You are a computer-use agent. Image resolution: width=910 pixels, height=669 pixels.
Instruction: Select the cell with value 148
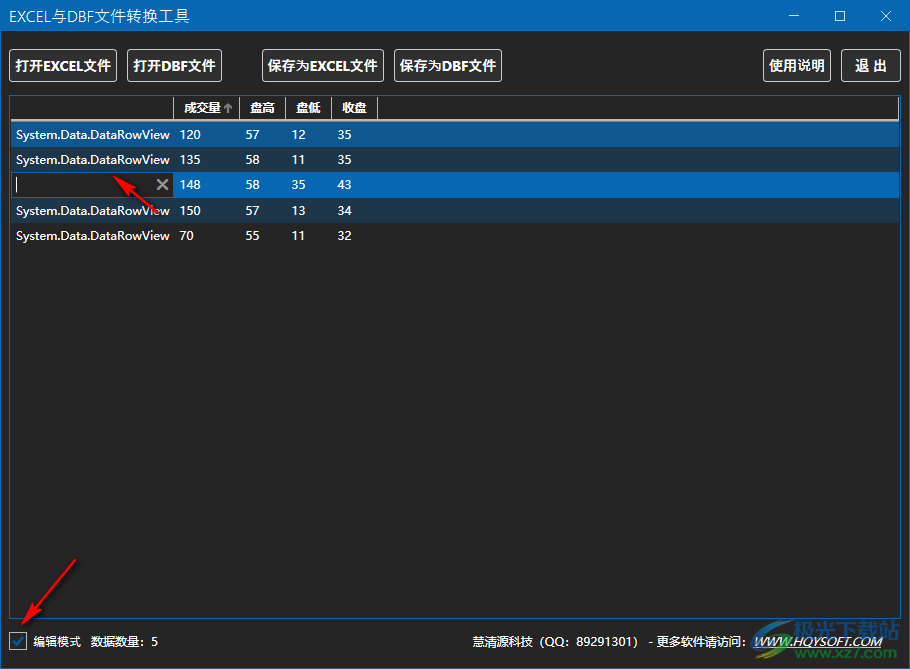(x=190, y=185)
